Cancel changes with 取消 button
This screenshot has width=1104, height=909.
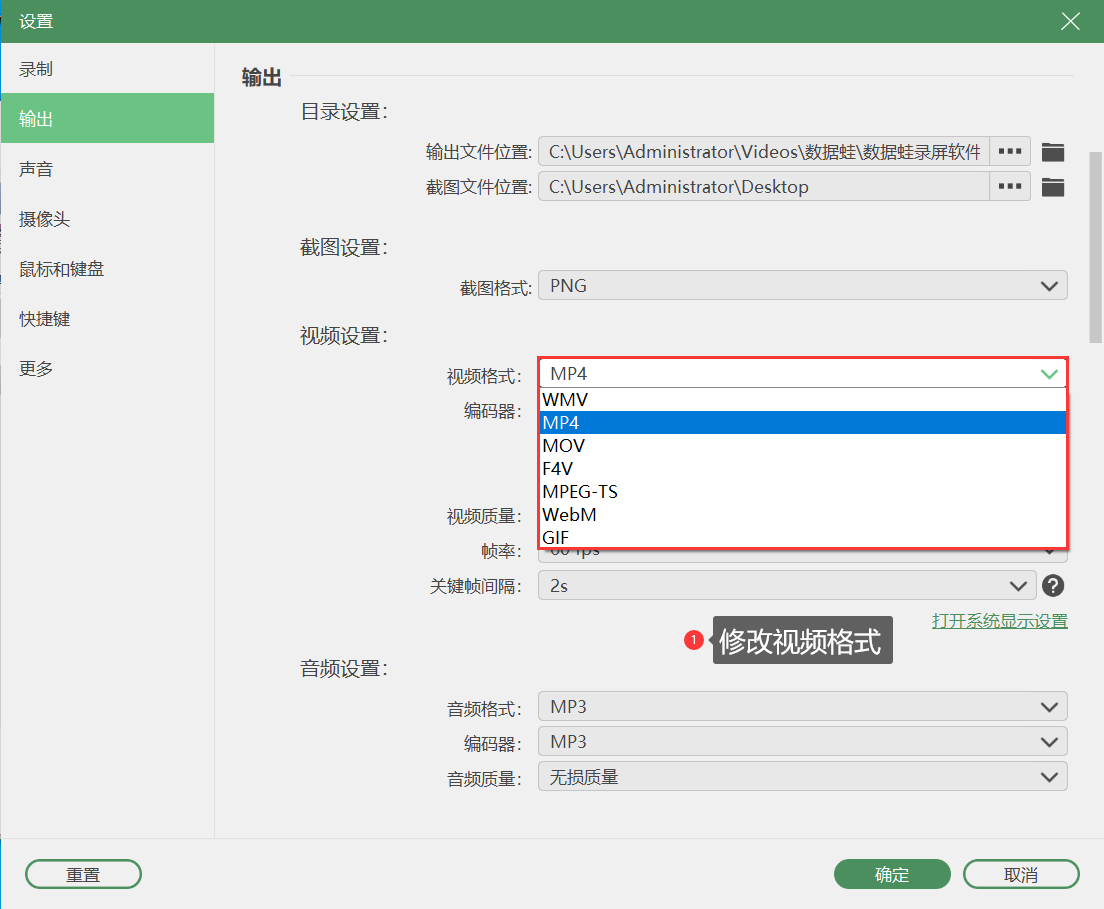(1021, 874)
